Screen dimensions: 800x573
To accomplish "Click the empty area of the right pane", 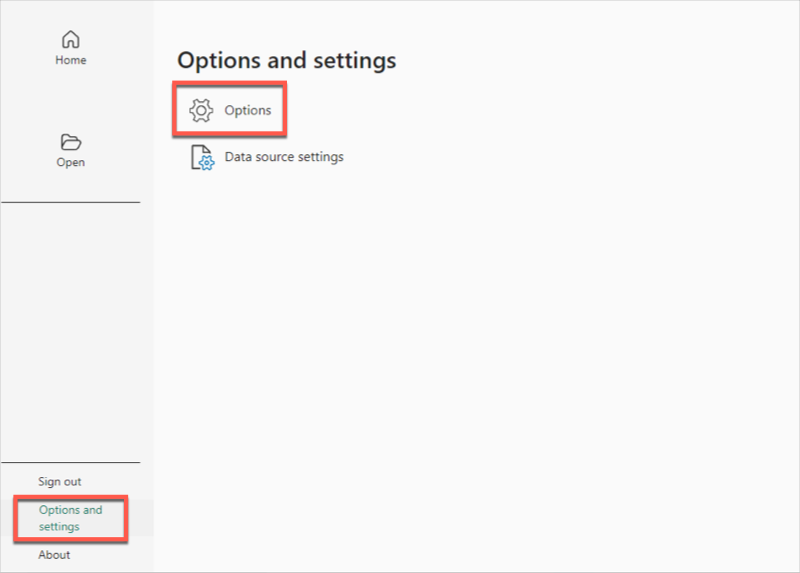I will pos(500,350).
